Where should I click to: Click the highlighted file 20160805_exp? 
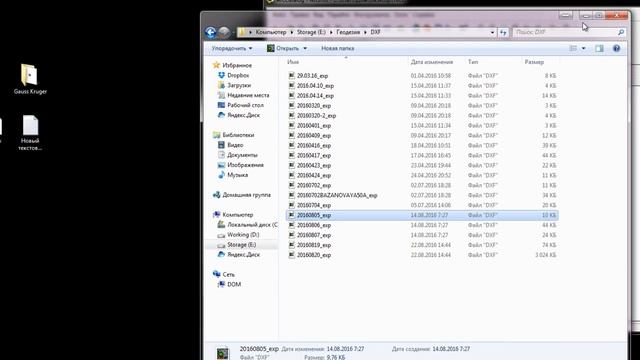click(x=422, y=215)
